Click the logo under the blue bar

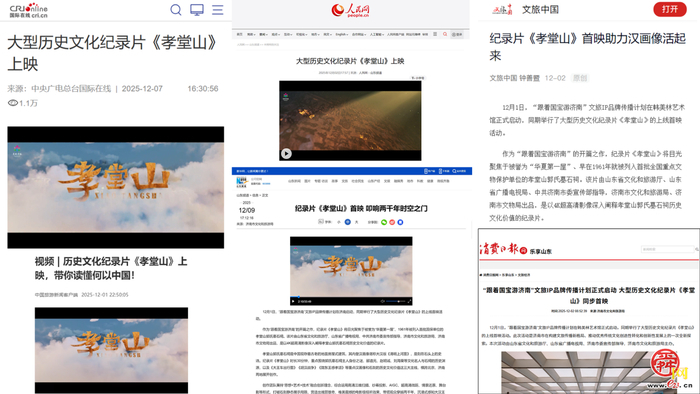[242, 182]
